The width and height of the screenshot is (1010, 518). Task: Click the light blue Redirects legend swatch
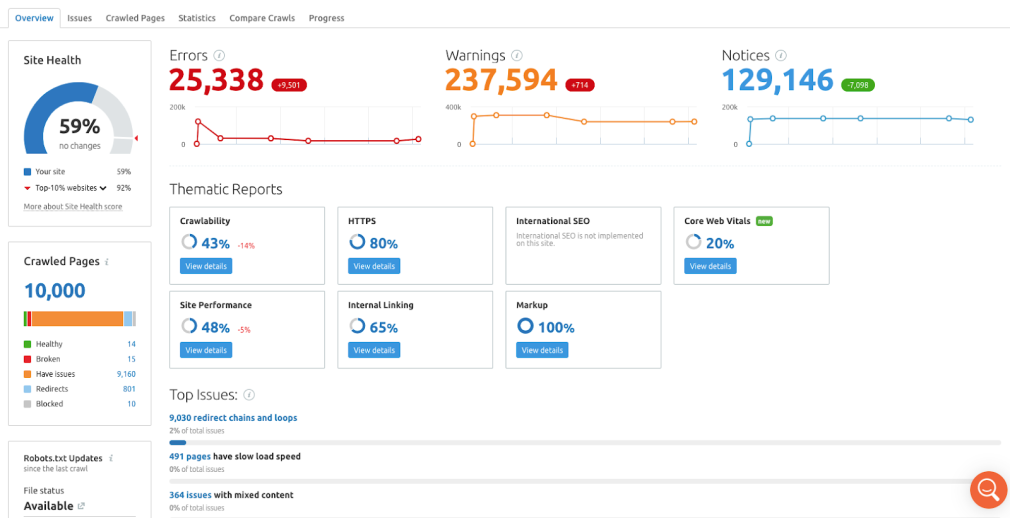coord(27,389)
